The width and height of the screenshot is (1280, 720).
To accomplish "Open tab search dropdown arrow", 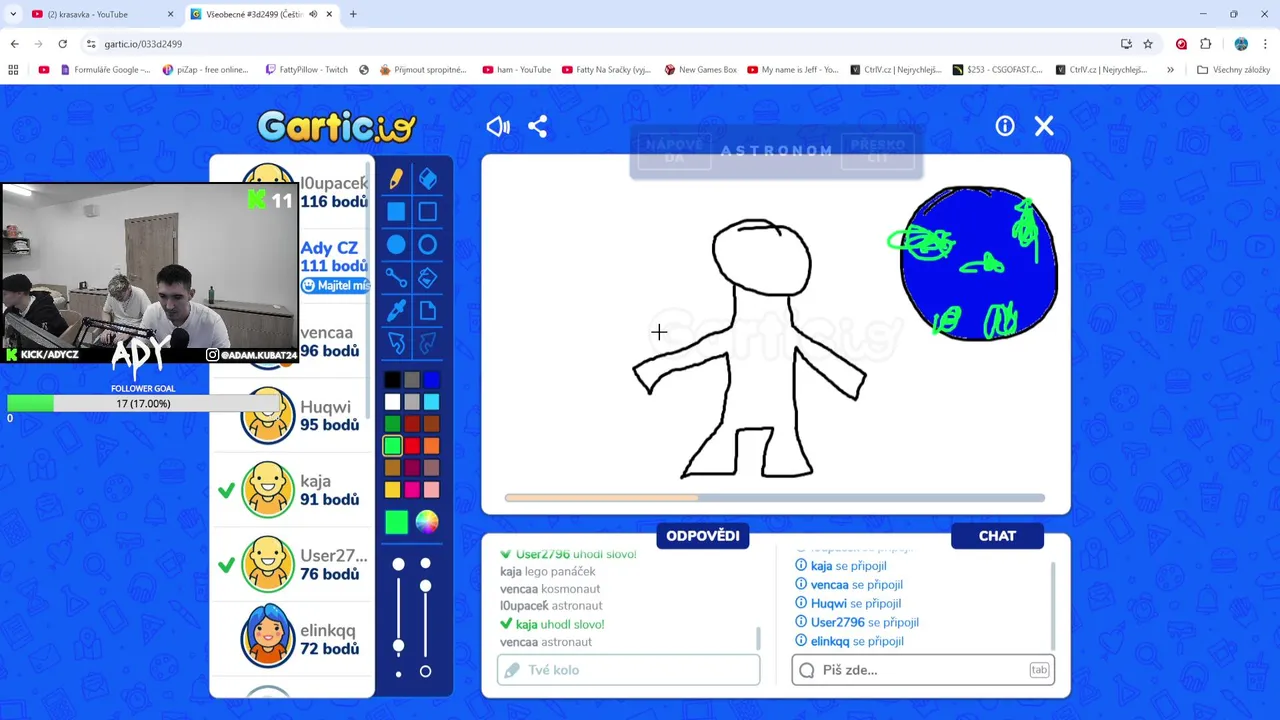I will point(12,14).
